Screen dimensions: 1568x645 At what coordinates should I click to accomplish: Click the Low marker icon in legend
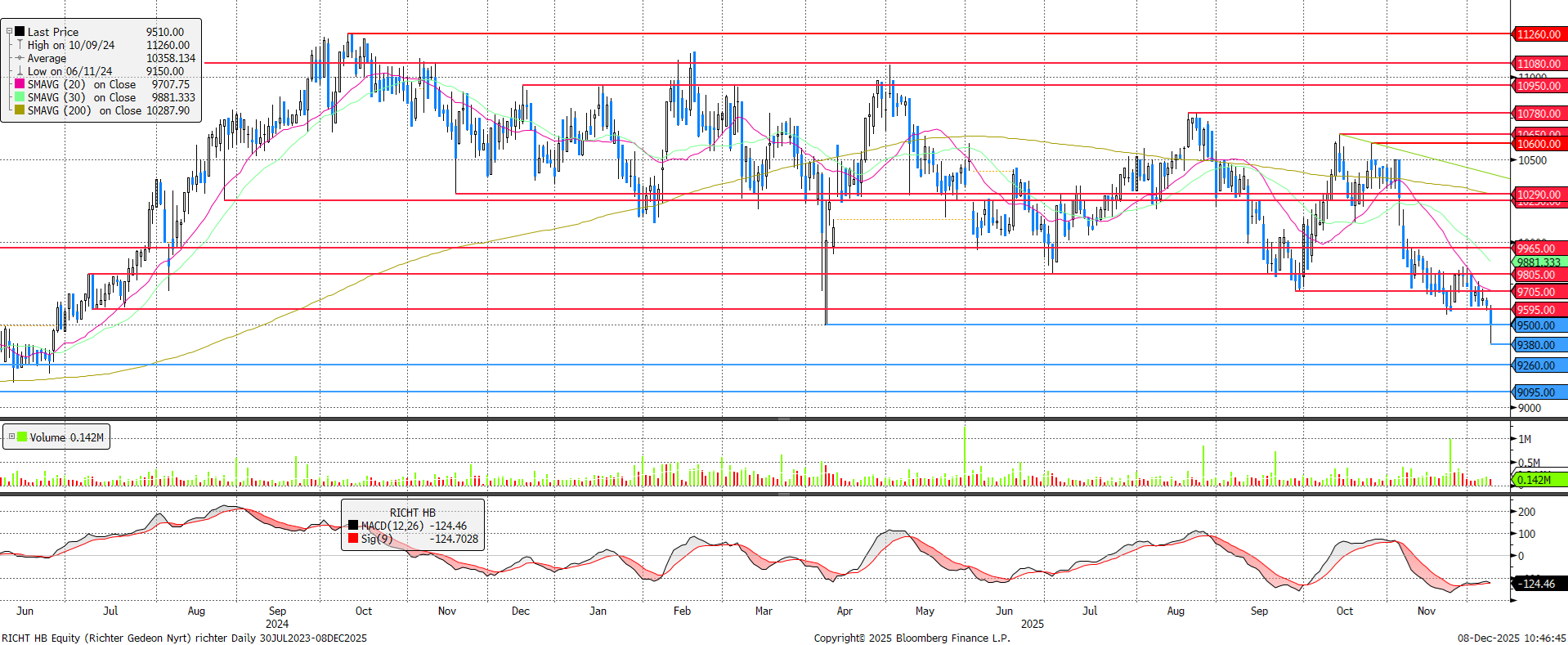click(x=20, y=71)
